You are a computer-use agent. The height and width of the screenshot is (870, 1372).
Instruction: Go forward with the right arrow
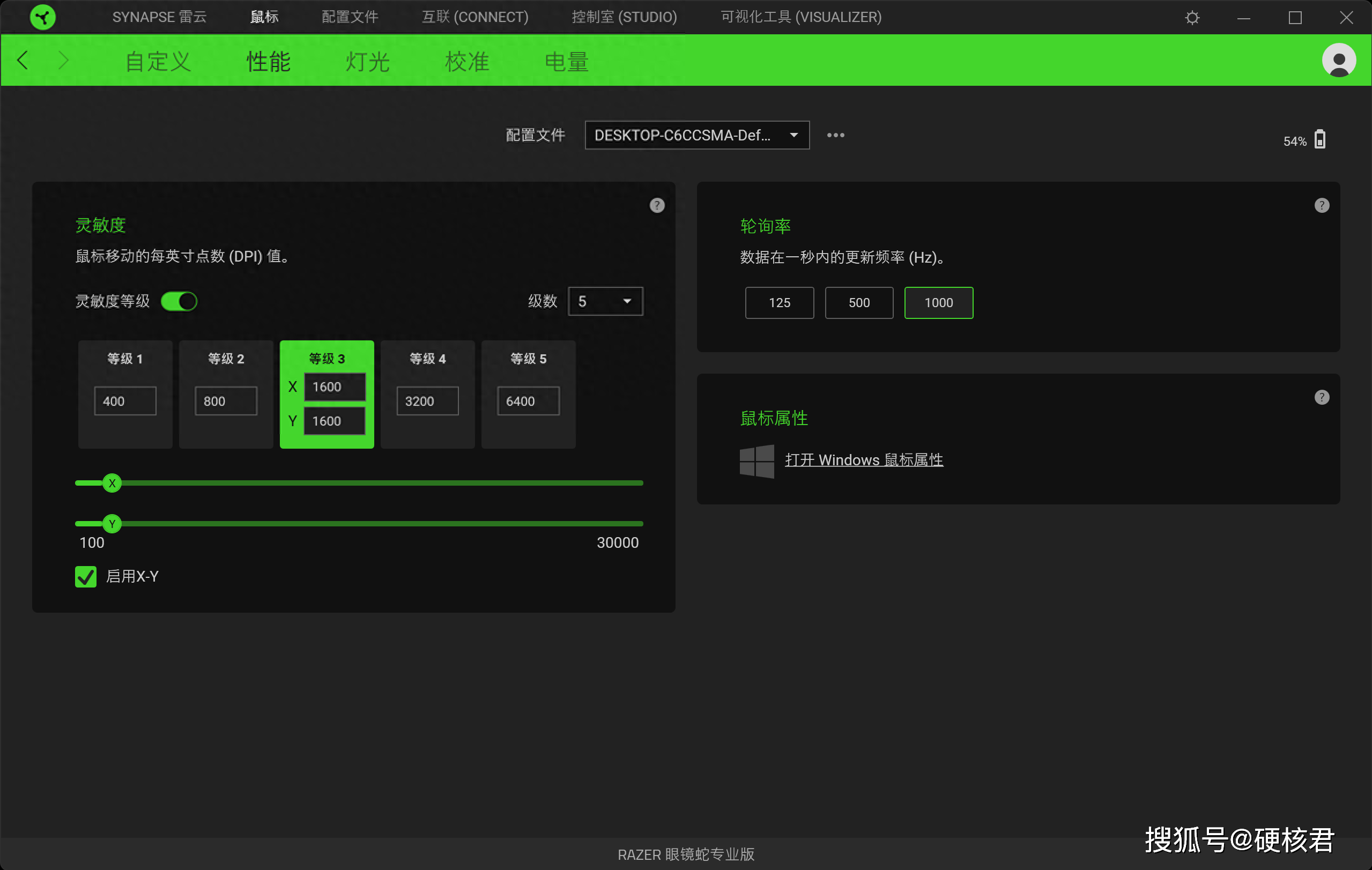pyautogui.click(x=63, y=61)
